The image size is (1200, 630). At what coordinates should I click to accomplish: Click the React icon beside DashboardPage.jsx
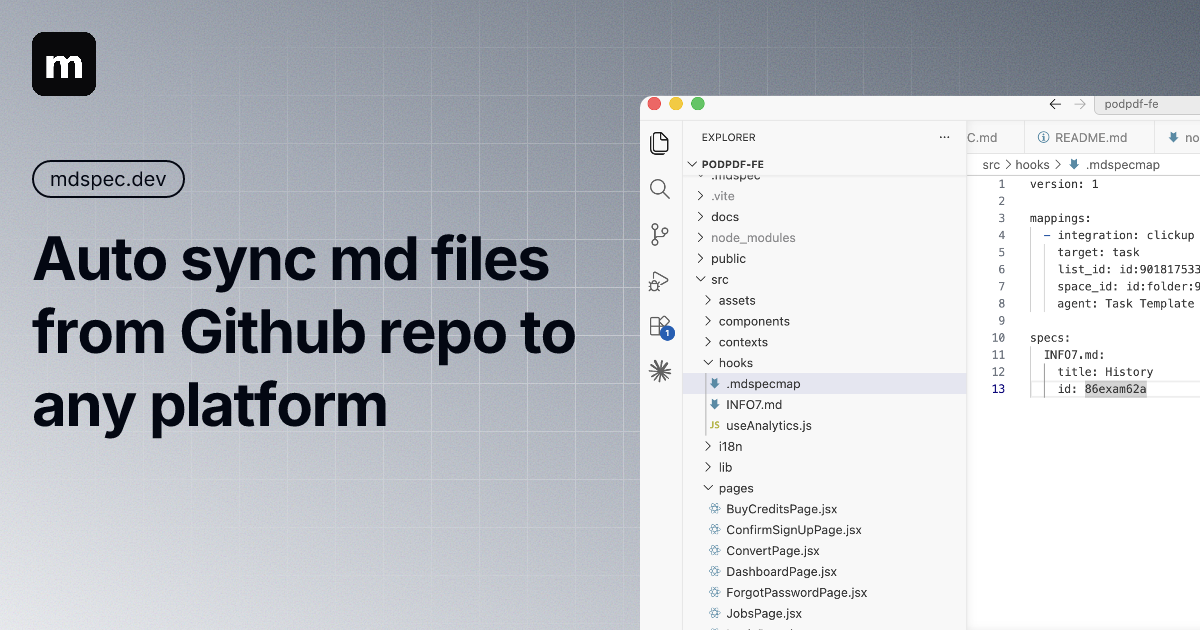click(x=714, y=571)
